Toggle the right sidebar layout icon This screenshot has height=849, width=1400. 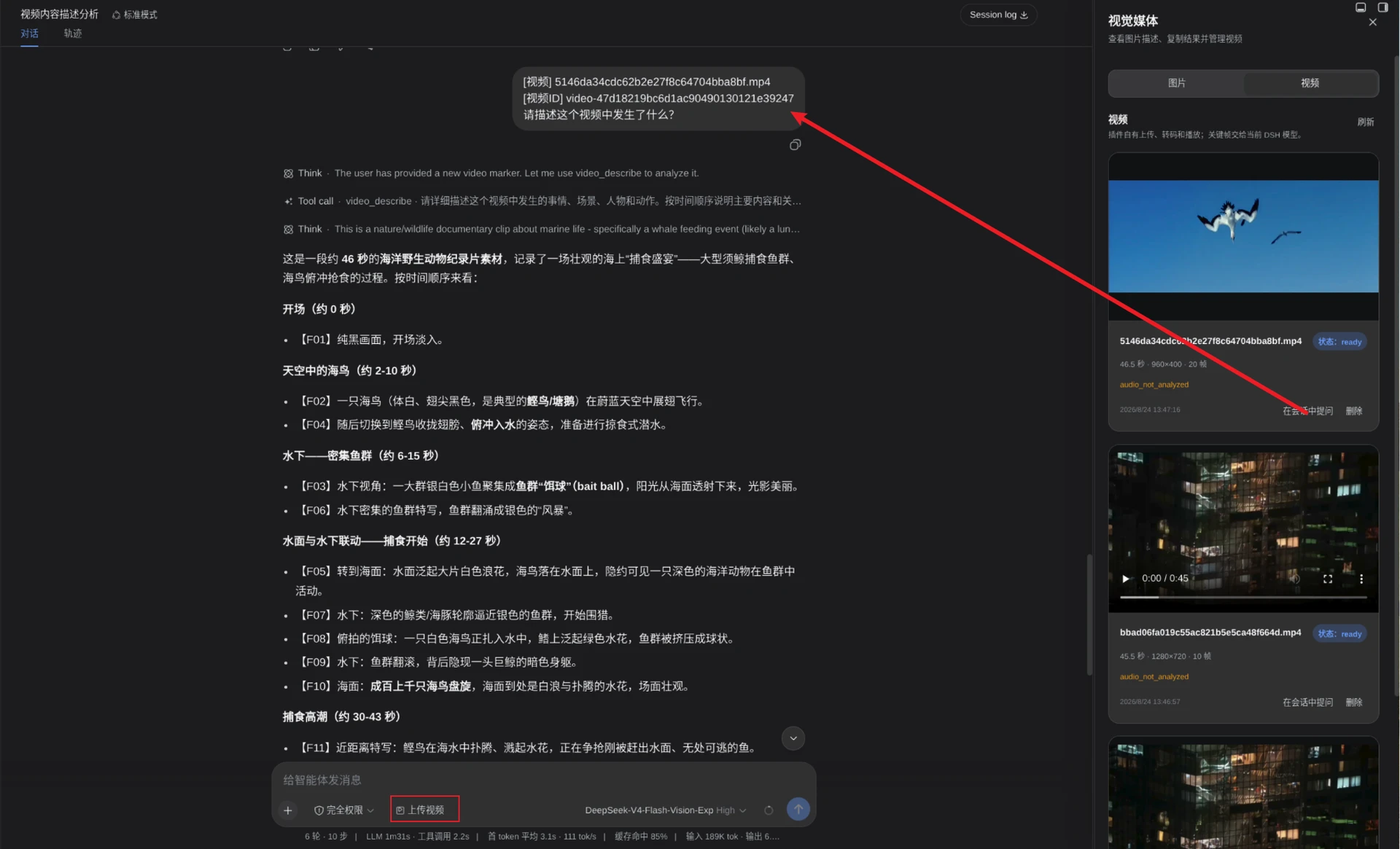pos(1382,7)
